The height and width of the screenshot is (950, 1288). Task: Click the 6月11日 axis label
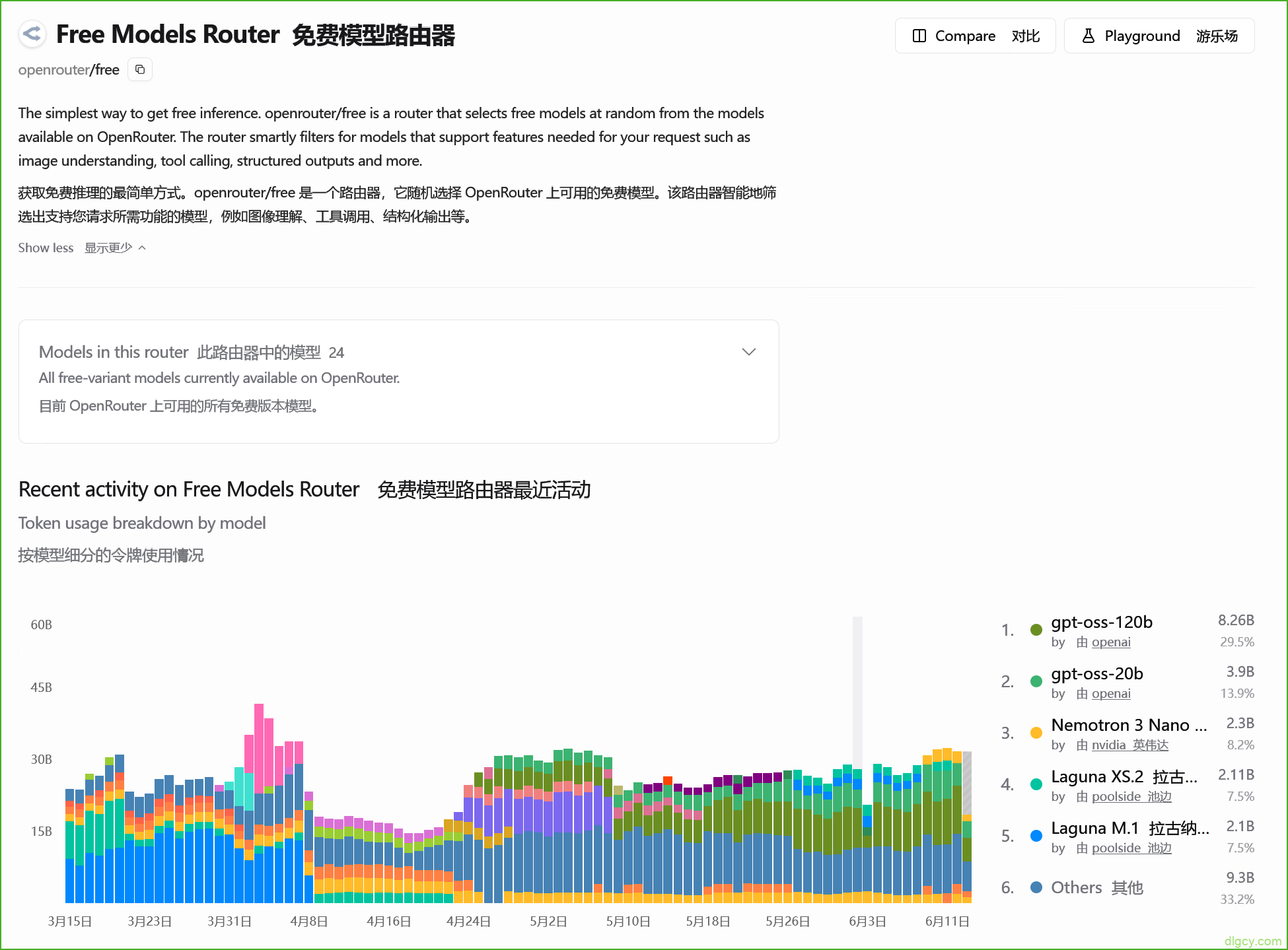(947, 921)
